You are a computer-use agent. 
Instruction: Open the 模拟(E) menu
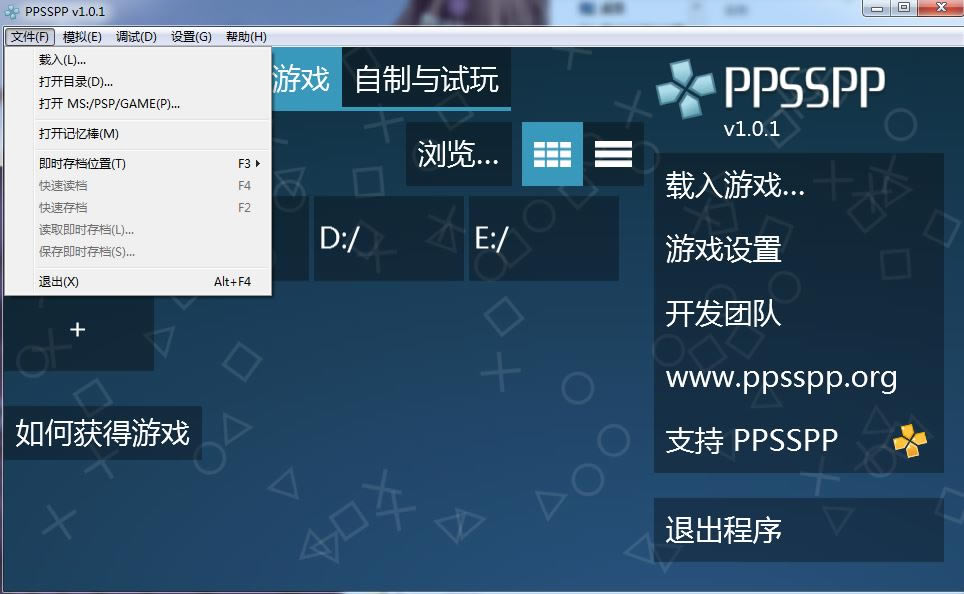[x=82, y=37]
